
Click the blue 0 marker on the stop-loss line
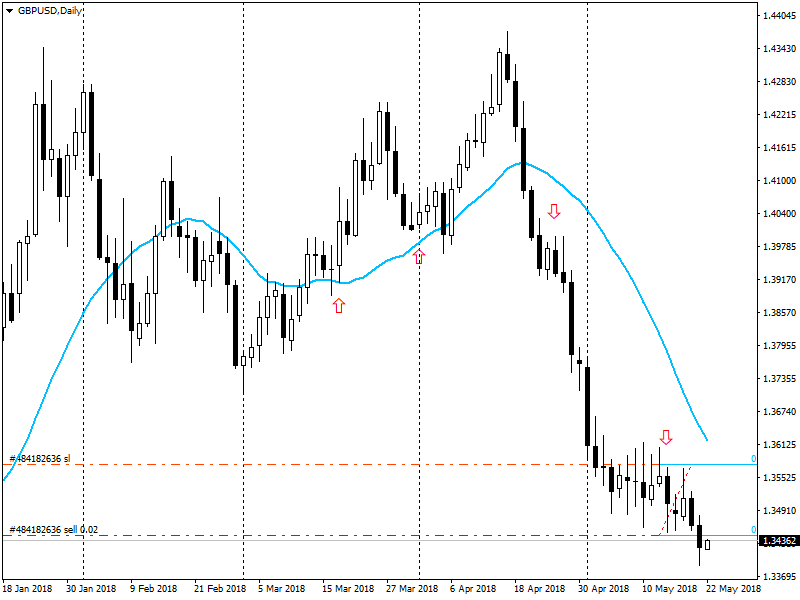[752, 456]
